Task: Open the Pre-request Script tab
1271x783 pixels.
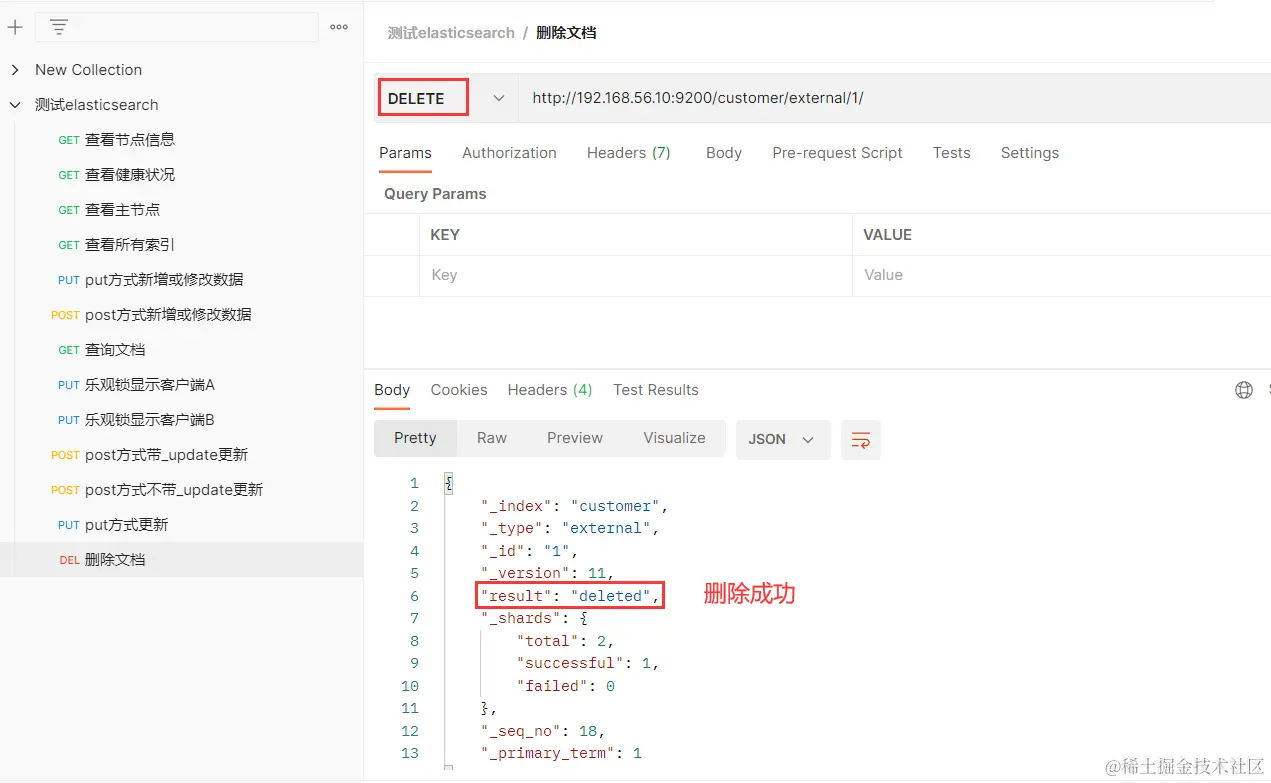Action: tap(837, 153)
